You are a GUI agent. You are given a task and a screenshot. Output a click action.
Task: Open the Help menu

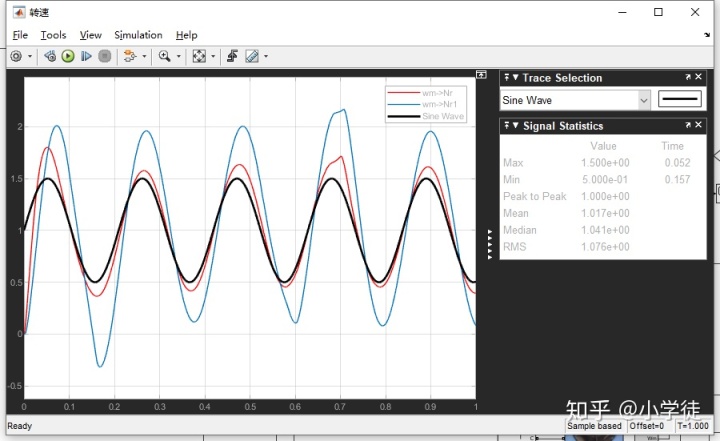coord(186,35)
